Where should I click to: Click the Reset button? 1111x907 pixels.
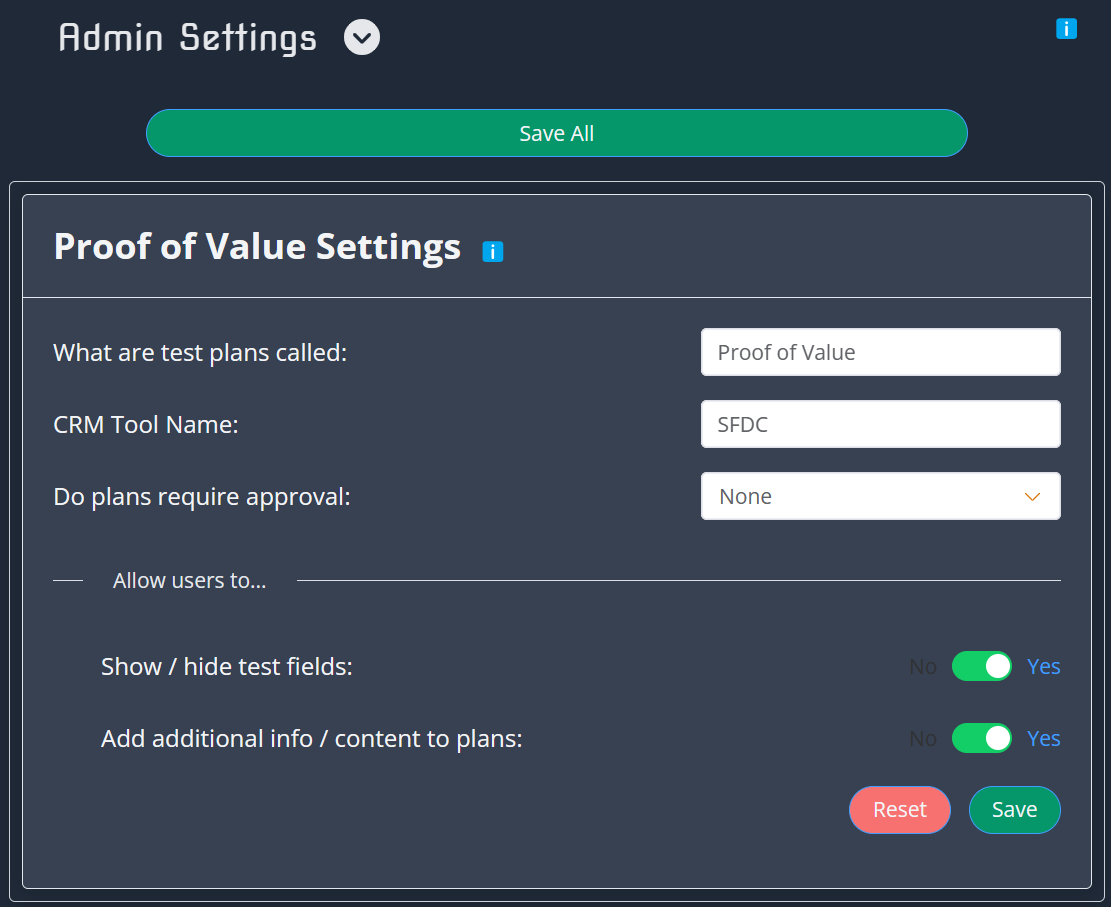(899, 810)
